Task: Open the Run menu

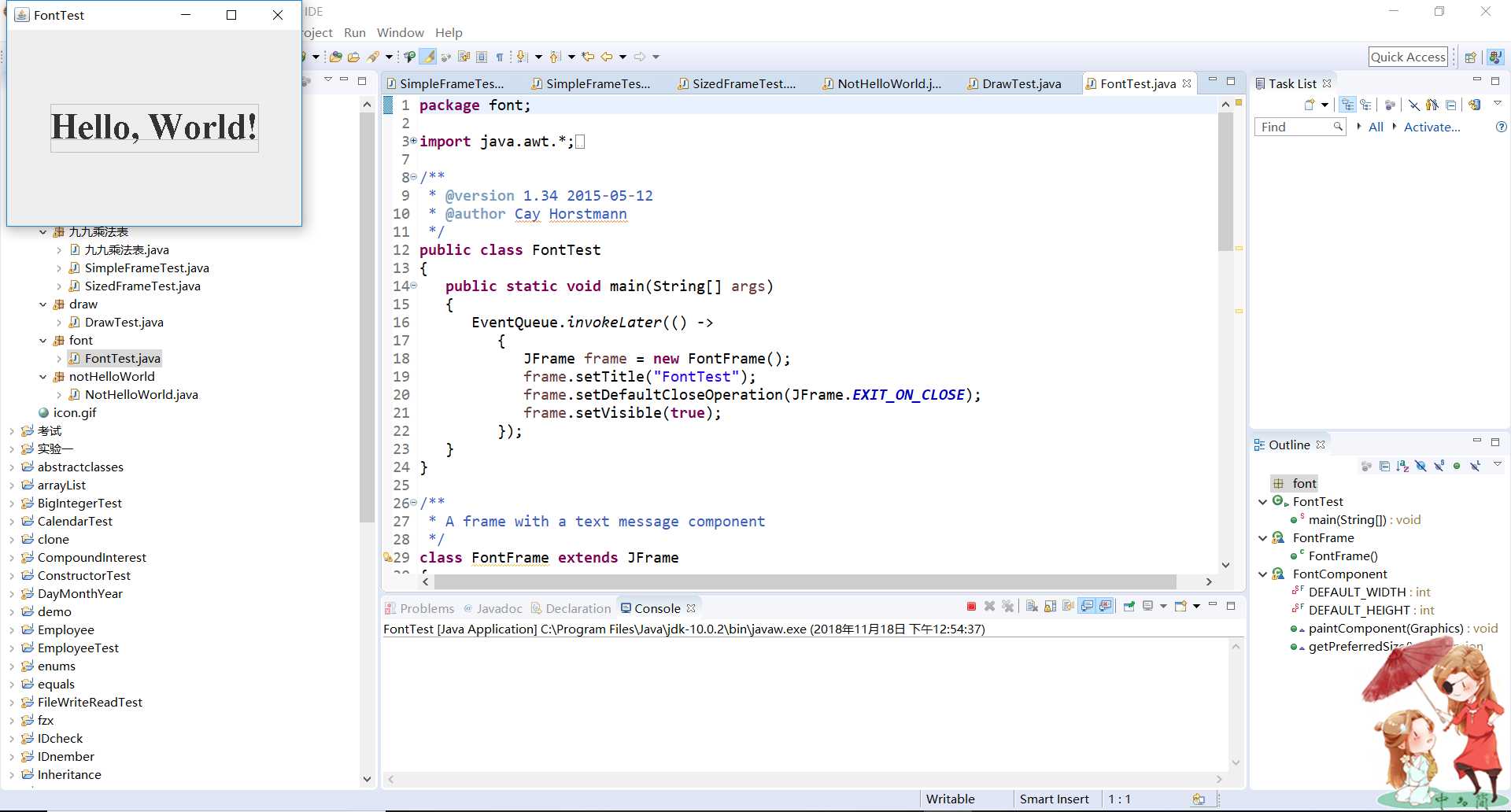Action: click(x=355, y=32)
